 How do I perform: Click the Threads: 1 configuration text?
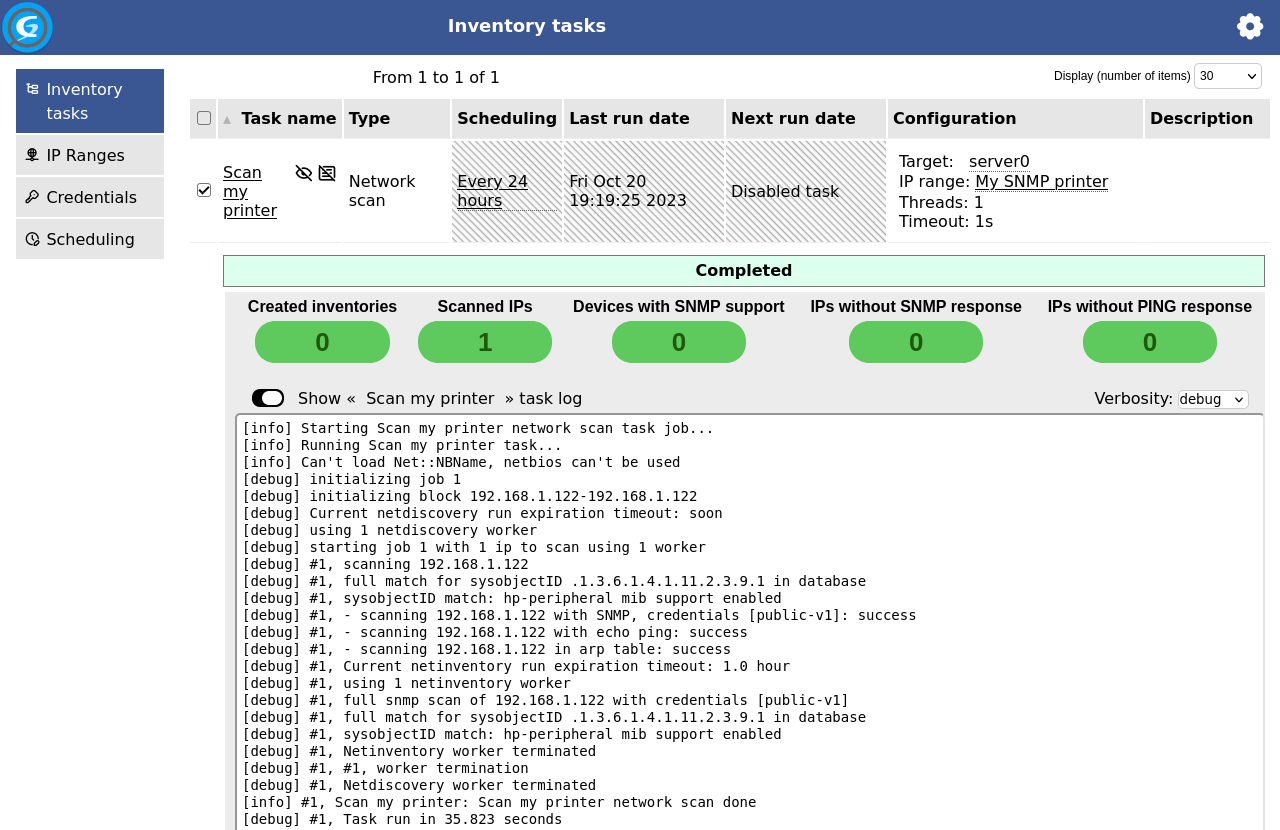click(941, 202)
